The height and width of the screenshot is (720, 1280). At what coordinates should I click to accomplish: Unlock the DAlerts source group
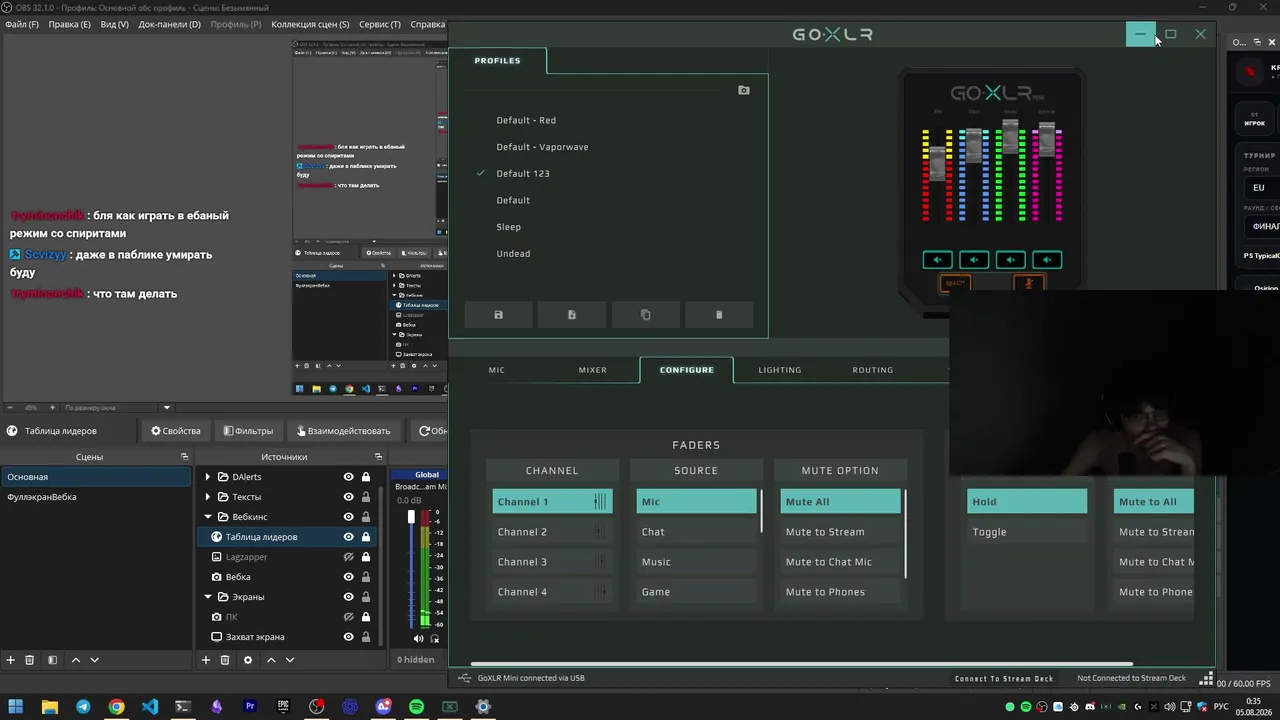[366, 477]
